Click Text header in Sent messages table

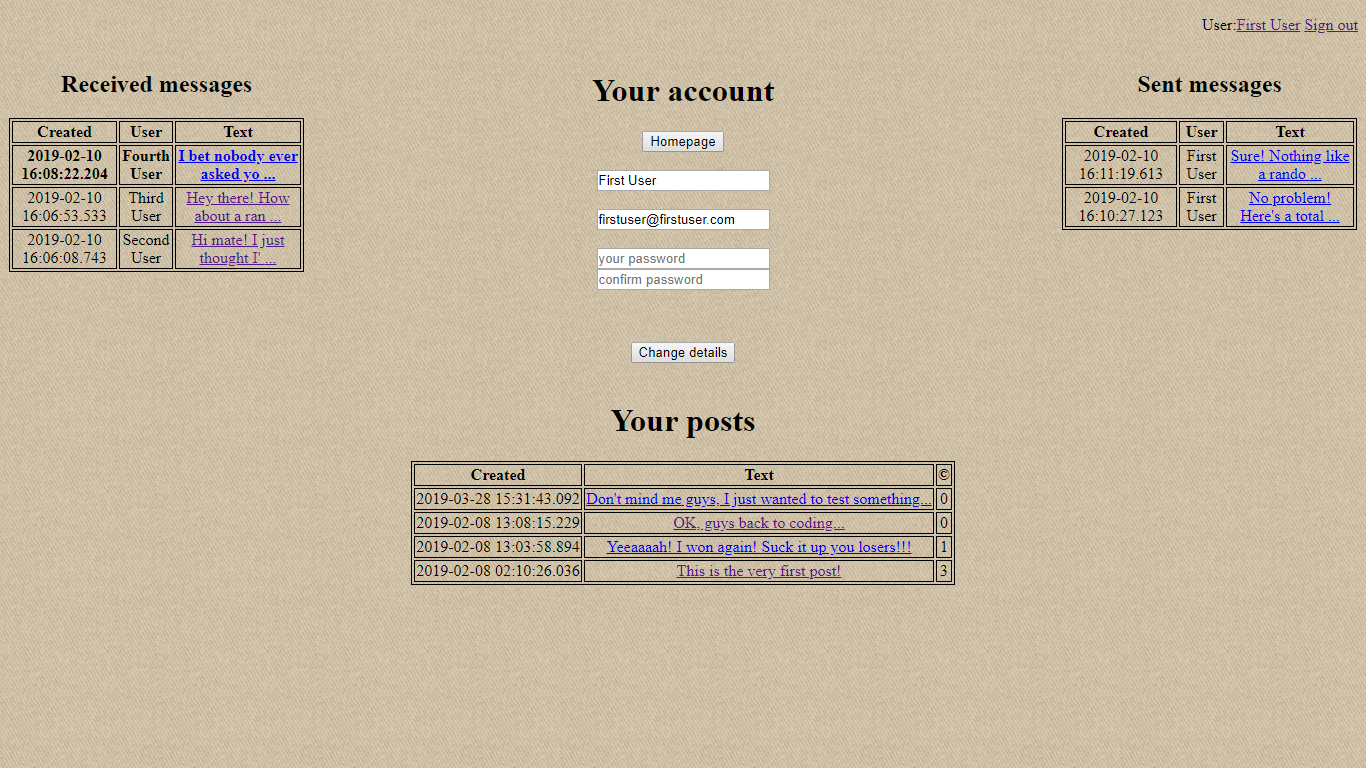(x=1290, y=132)
